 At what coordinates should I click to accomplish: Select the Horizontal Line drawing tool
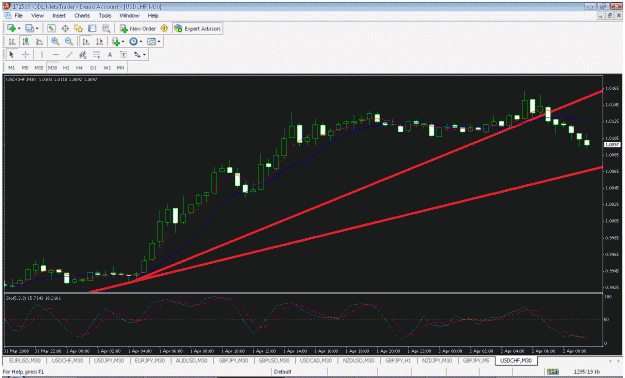point(55,55)
